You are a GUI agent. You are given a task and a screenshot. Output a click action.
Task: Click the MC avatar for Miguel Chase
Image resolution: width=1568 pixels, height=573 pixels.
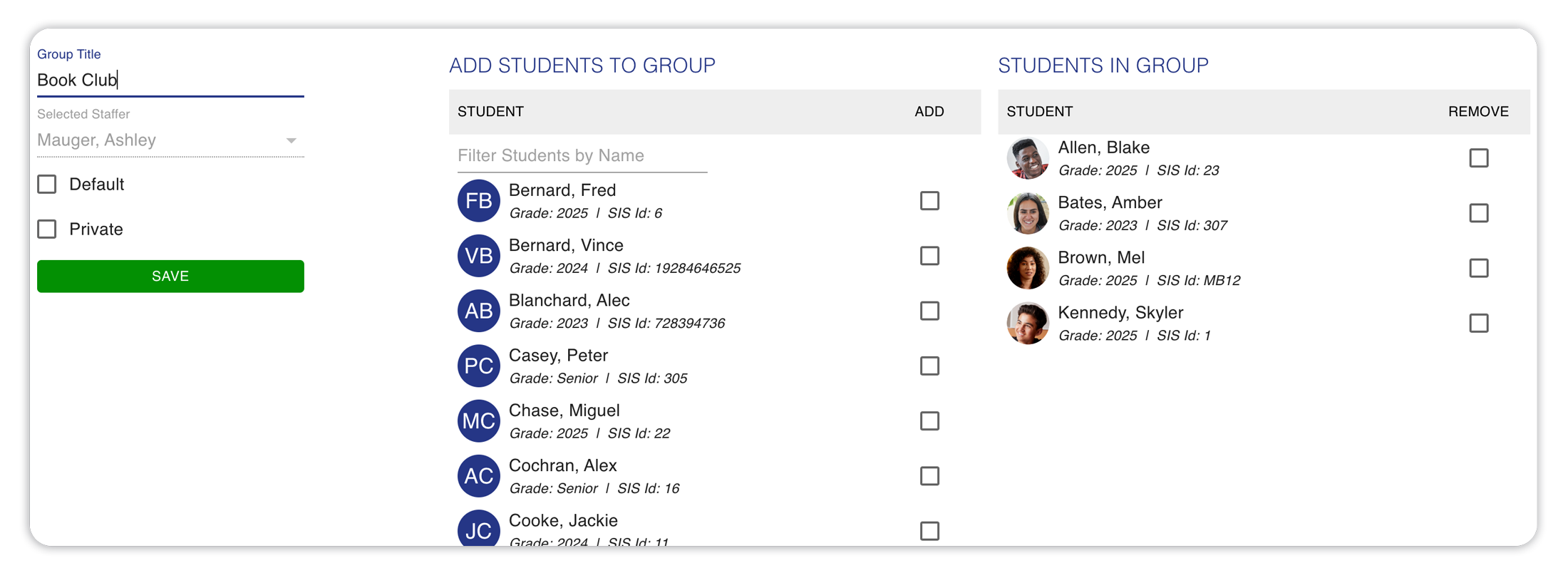point(478,421)
